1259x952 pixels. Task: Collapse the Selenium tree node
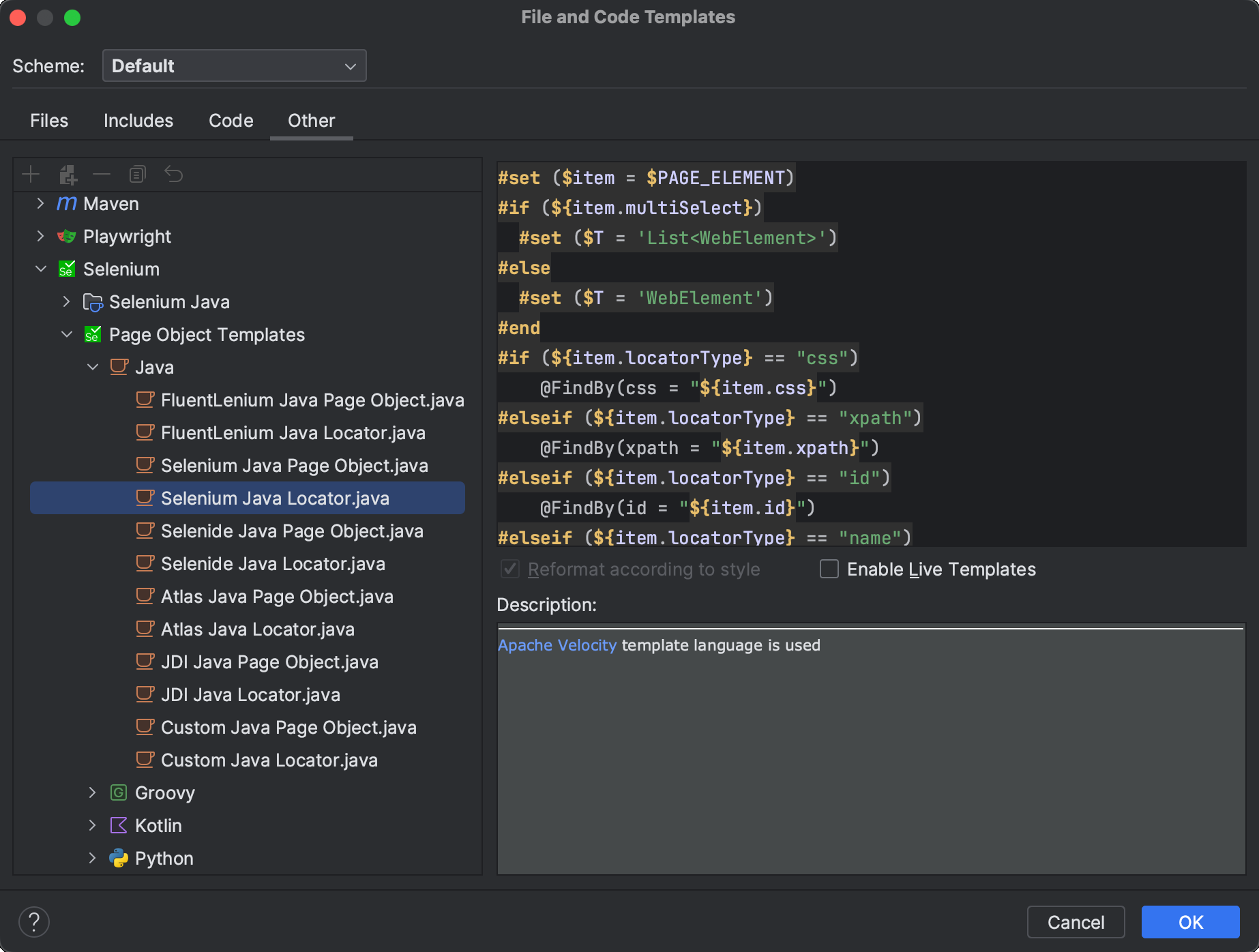tap(40, 269)
